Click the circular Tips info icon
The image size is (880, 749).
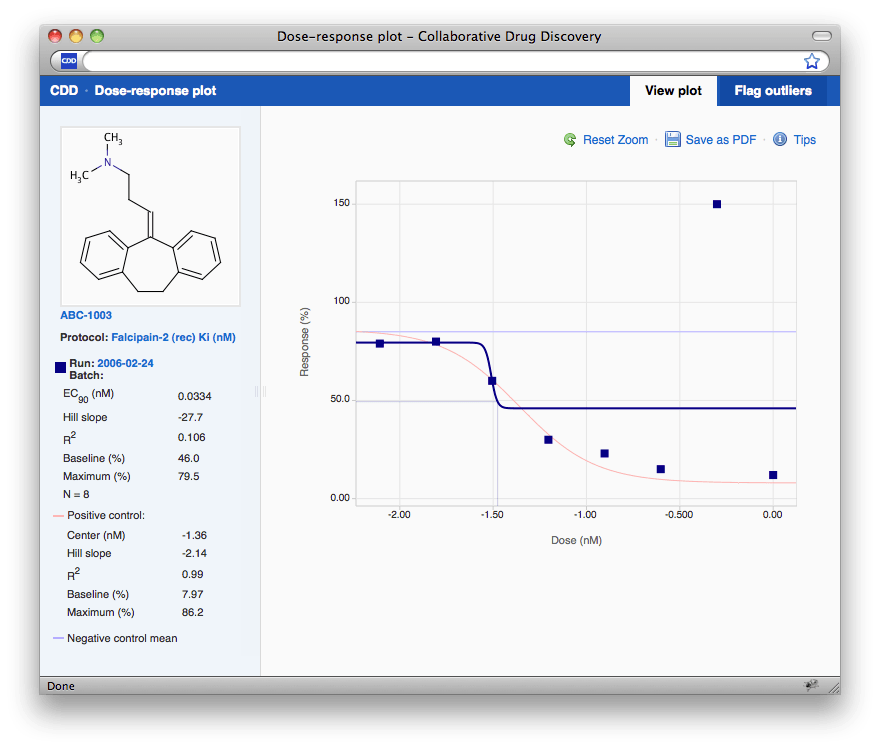click(780, 140)
